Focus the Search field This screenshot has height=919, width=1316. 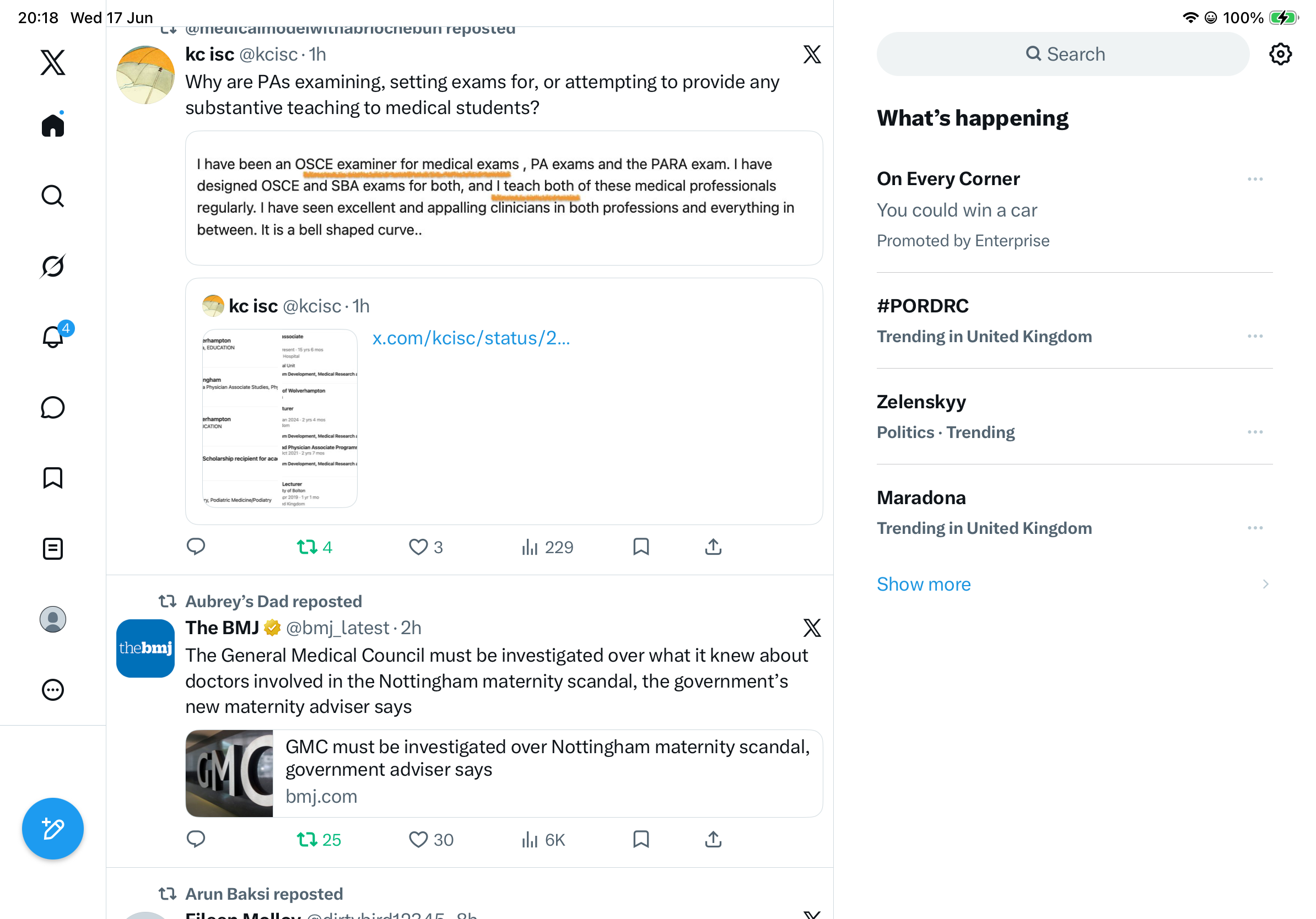1062,54
